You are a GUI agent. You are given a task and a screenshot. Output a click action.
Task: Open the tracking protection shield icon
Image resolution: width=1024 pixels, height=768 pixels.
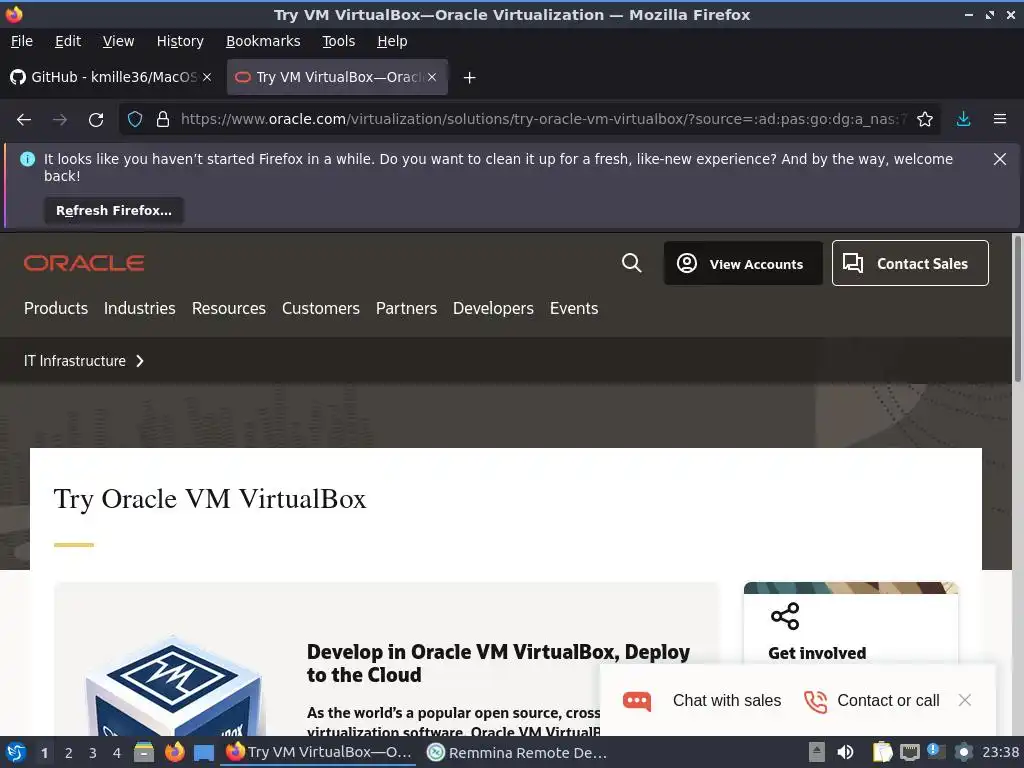[x=135, y=119]
